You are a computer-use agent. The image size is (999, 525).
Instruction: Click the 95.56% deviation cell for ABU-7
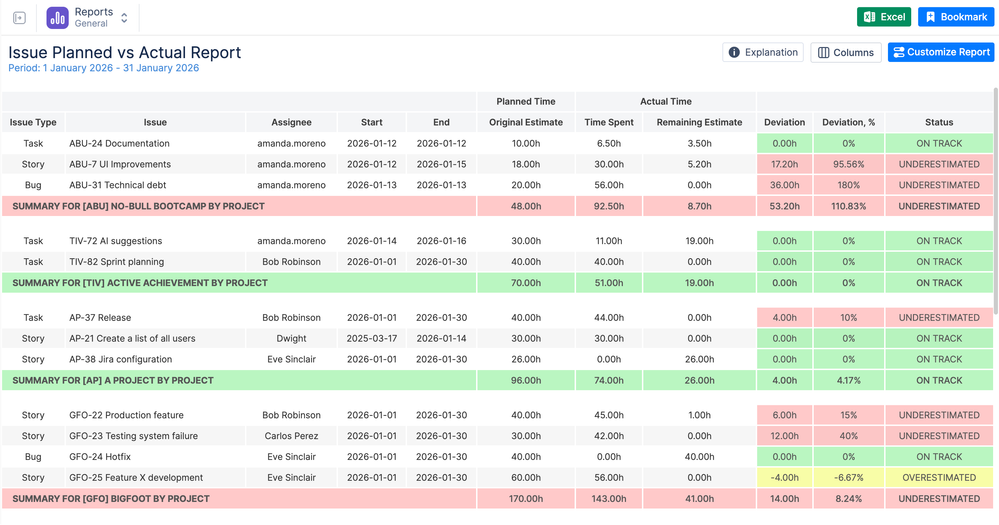pyautogui.click(x=848, y=164)
